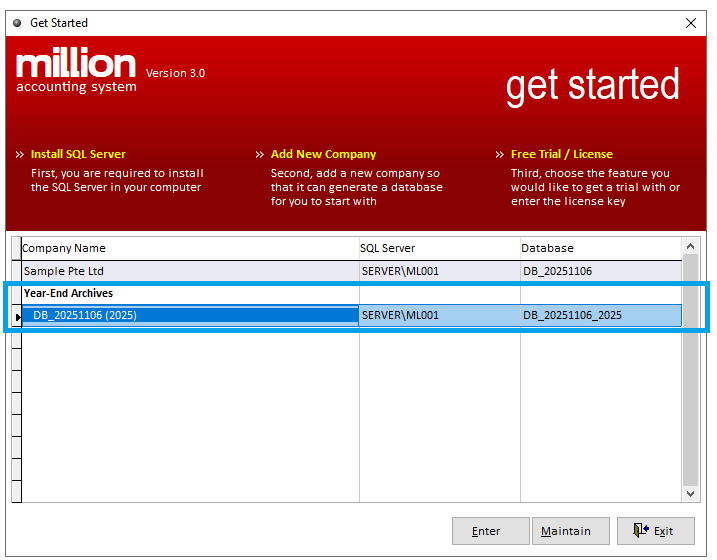Select the DB_20251106 (2025) archive row
The width and height of the screenshot is (717, 560).
pyautogui.click(x=352, y=315)
